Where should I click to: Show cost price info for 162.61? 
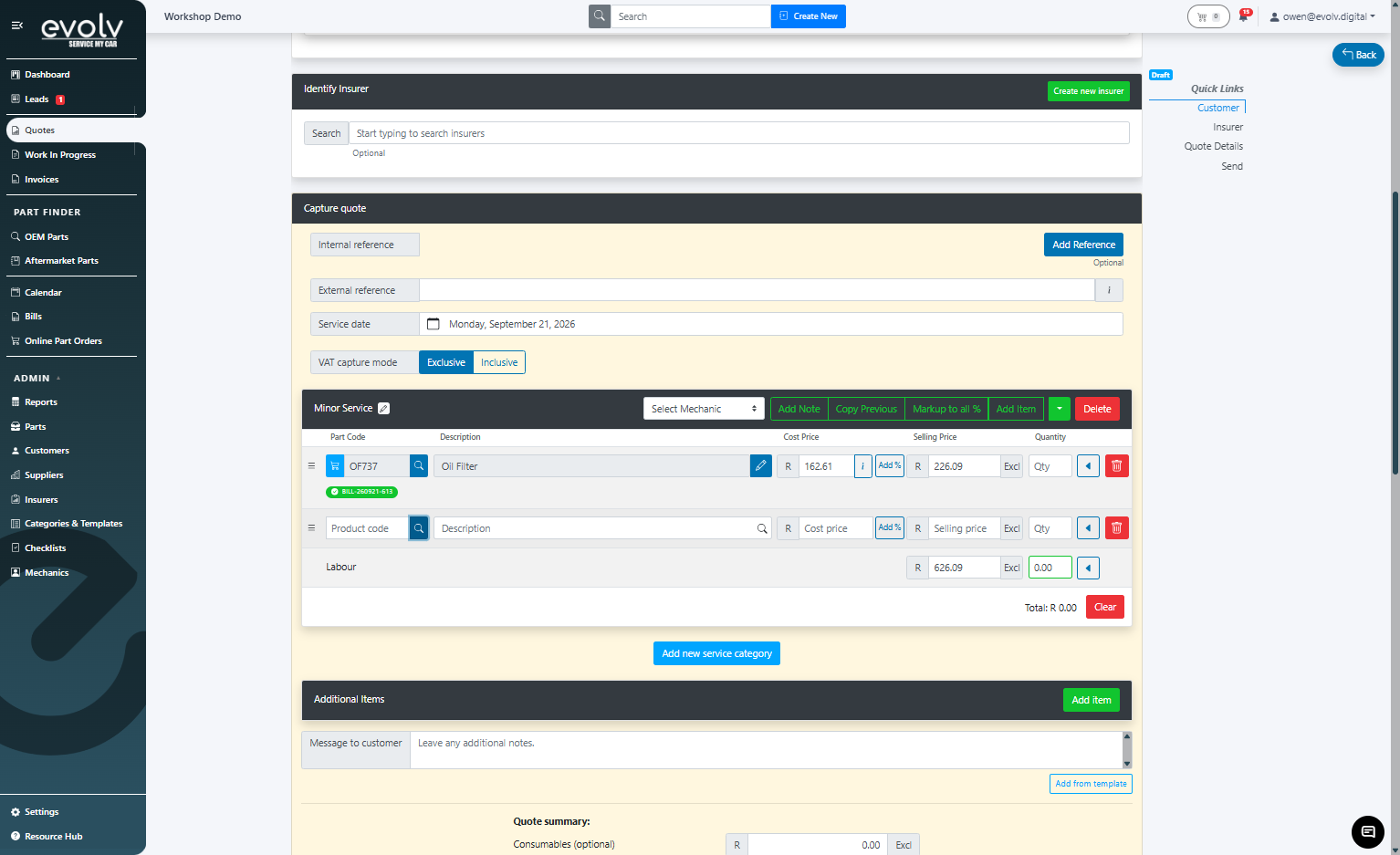pos(862,466)
